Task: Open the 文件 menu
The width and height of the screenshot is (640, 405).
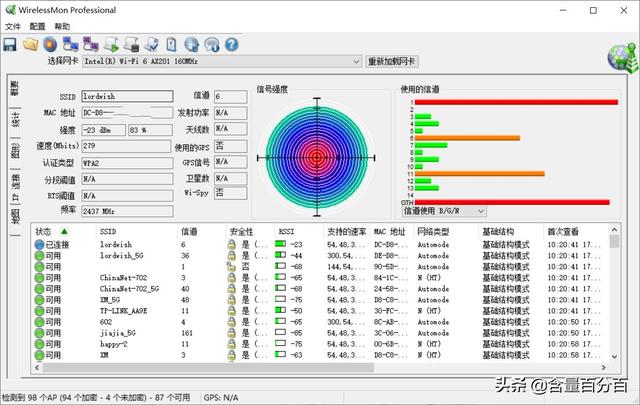Action: pyautogui.click(x=13, y=27)
